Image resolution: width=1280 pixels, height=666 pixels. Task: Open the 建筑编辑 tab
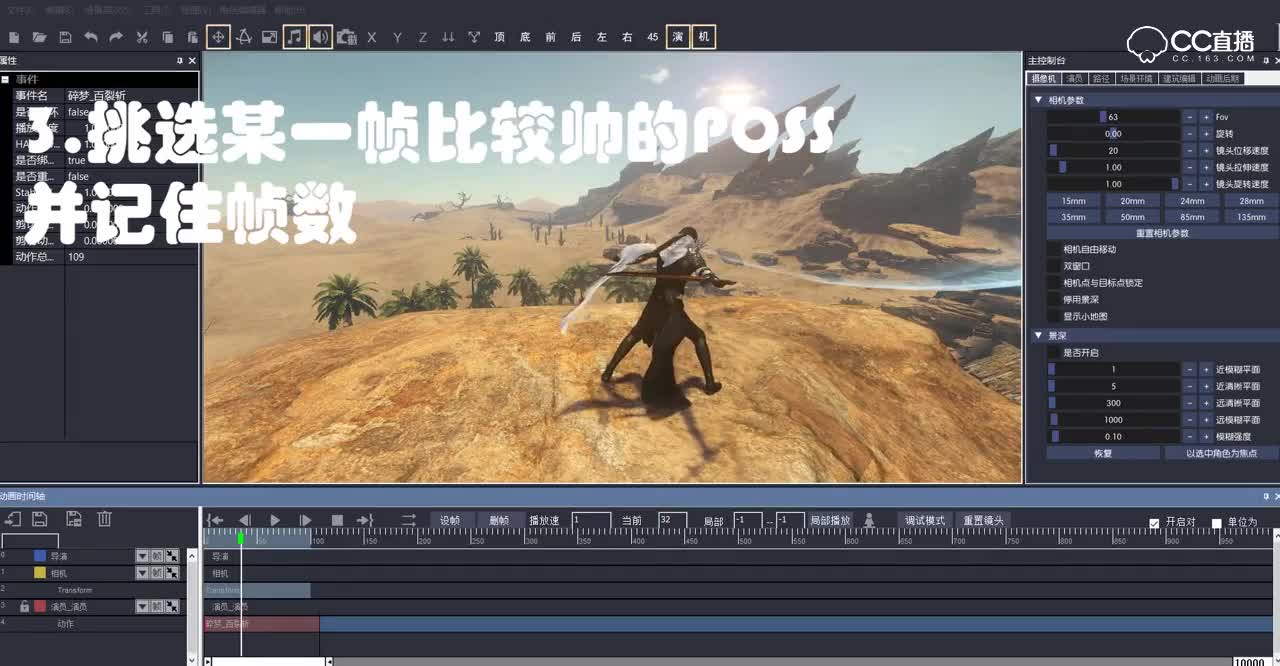point(1179,78)
